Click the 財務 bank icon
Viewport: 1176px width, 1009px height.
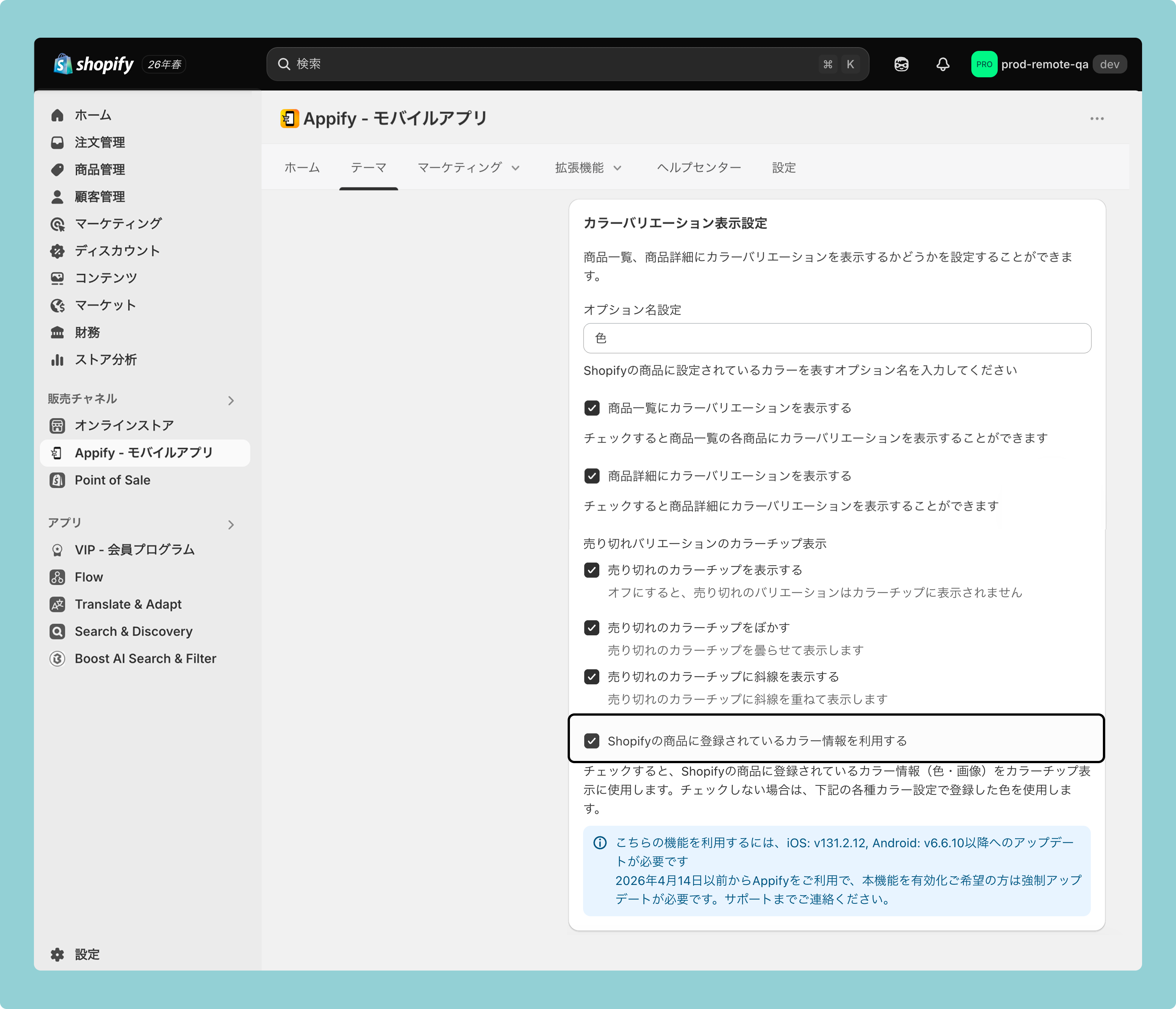coord(57,332)
